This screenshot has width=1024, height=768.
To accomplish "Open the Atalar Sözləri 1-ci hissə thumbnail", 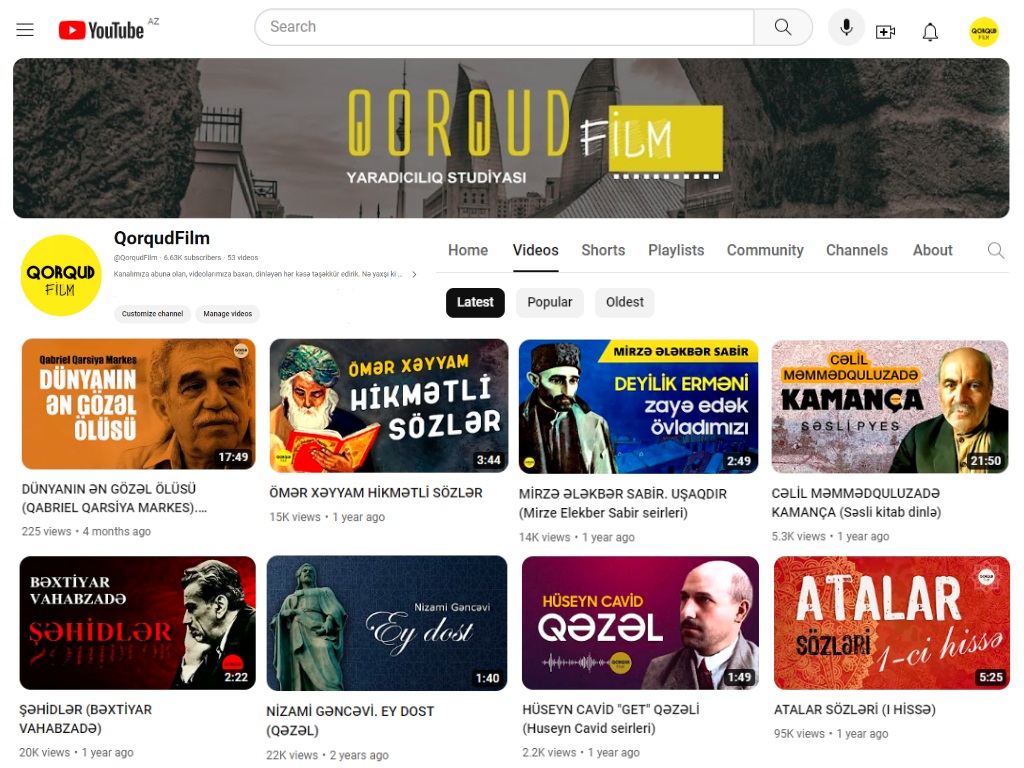I will click(x=891, y=623).
